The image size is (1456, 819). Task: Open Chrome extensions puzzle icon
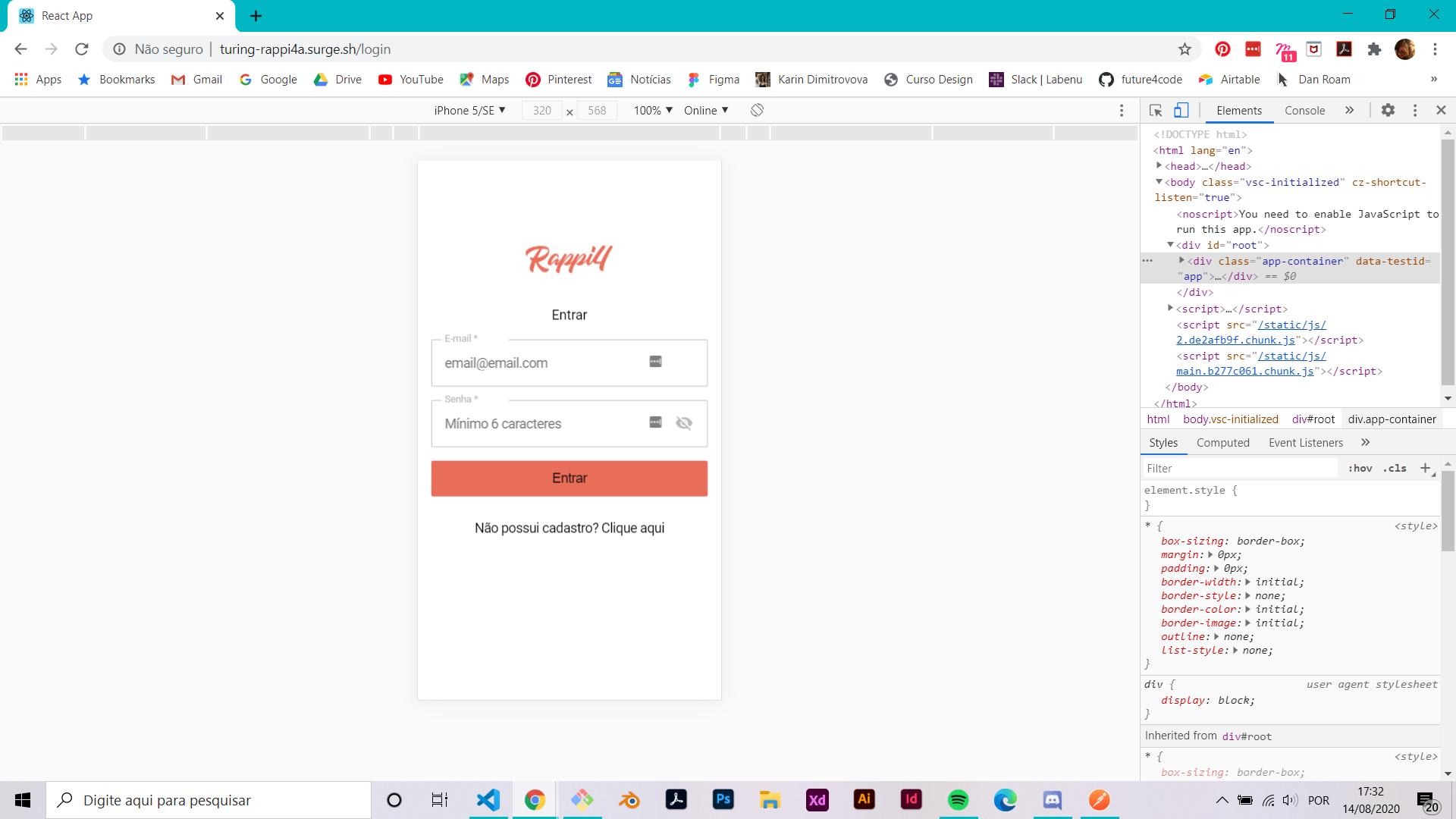(1374, 49)
